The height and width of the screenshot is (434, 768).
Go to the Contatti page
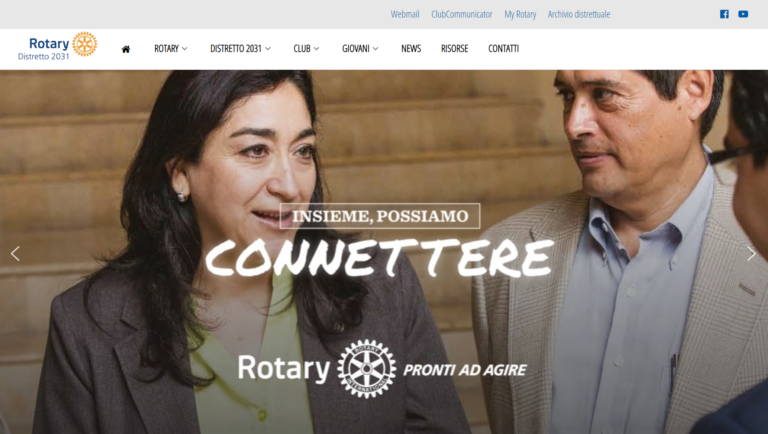[x=504, y=48]
